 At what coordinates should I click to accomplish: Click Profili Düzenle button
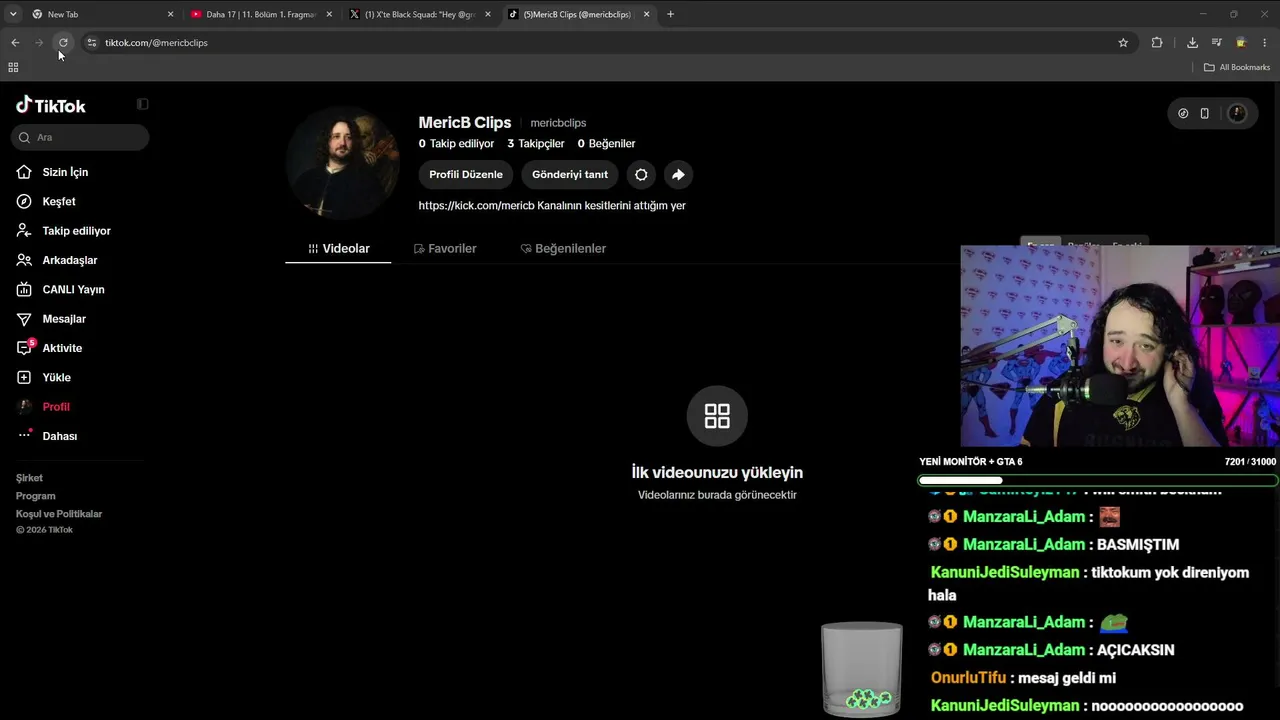click(466, 174)
